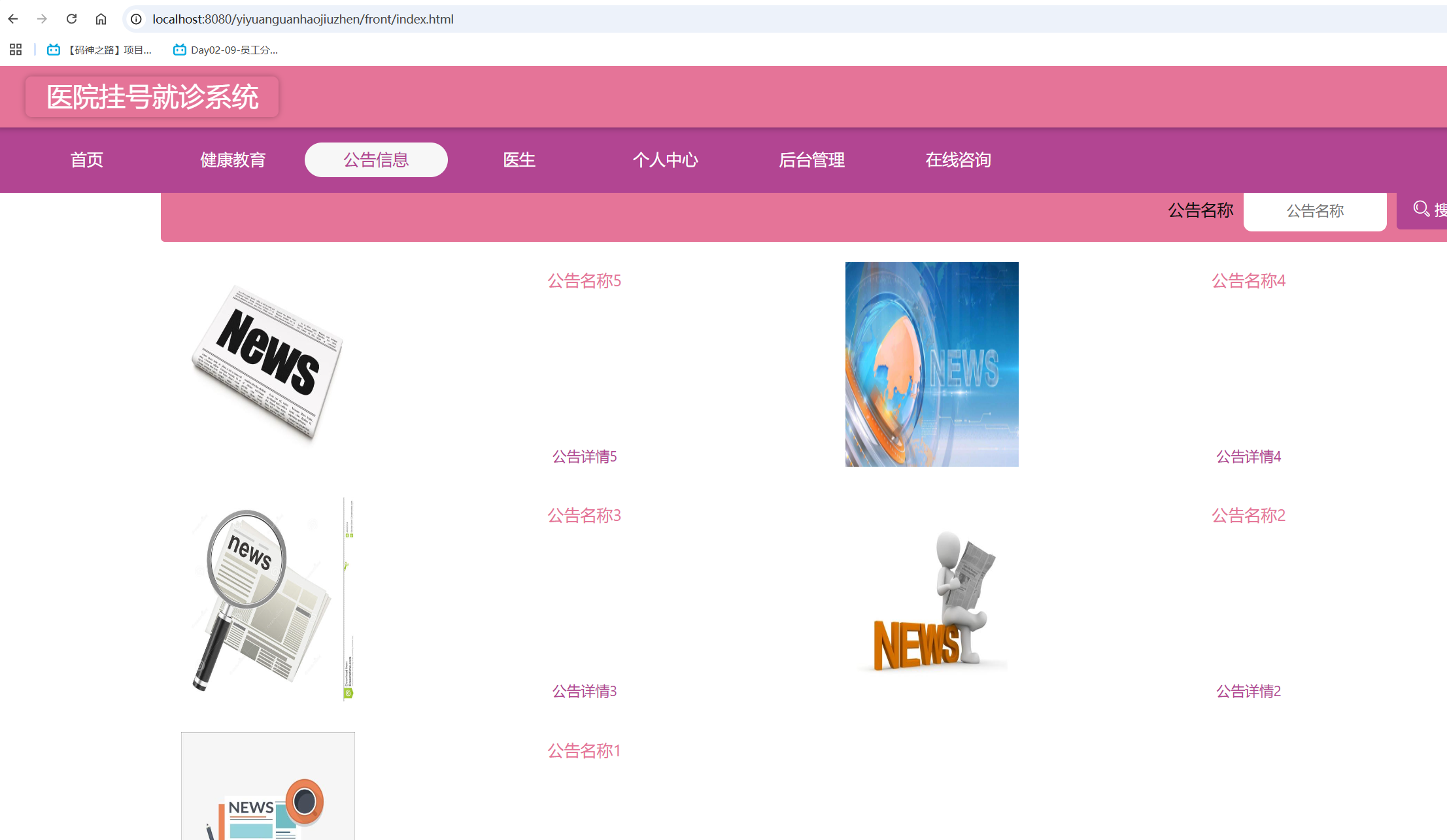The height and width of the screenshot is (840, 1447).
Task: Click the 医院挂号就诊系统 site title banner
Action: pos(152,96)
